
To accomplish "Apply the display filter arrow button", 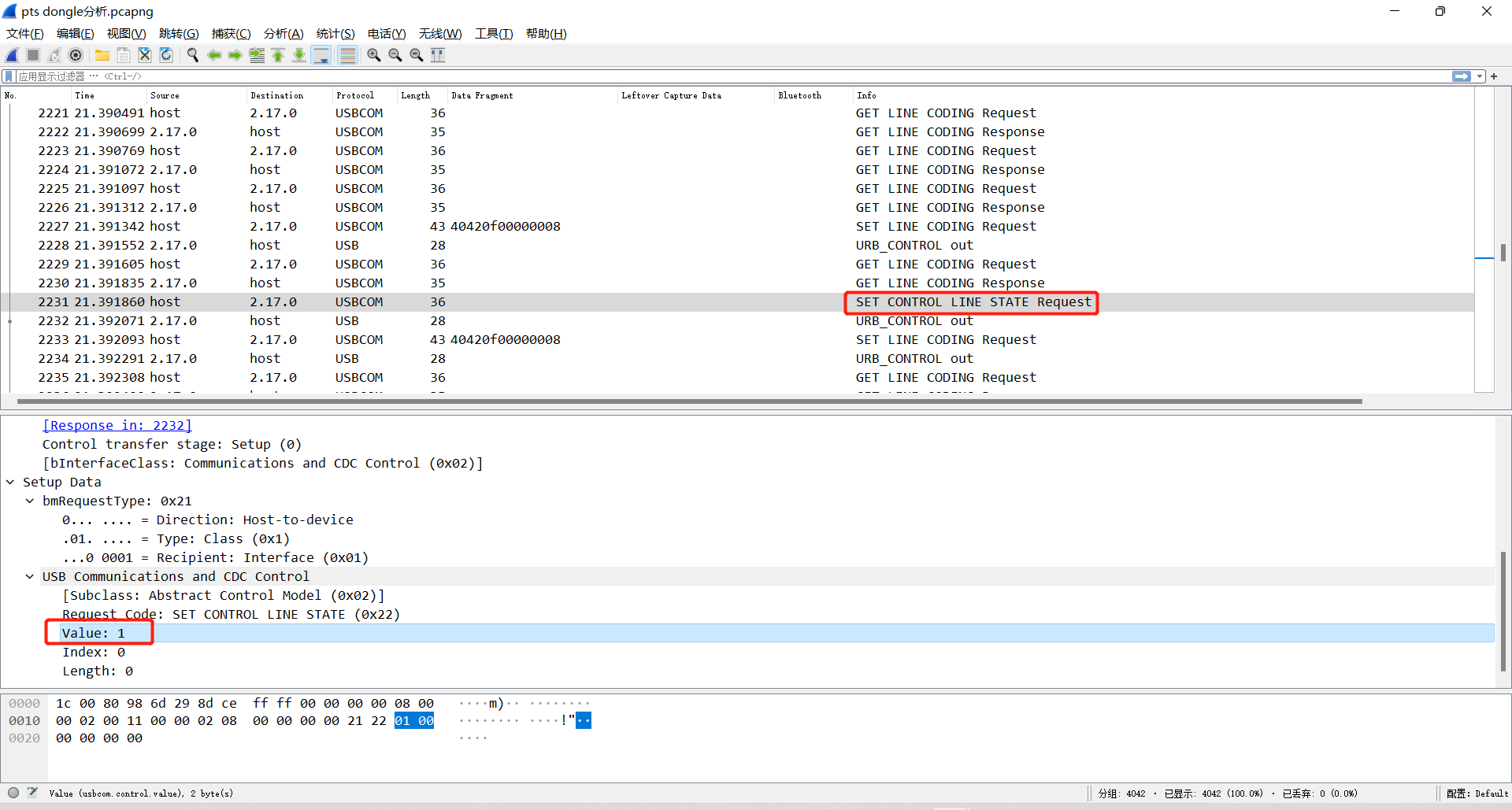I will 1462,76.
